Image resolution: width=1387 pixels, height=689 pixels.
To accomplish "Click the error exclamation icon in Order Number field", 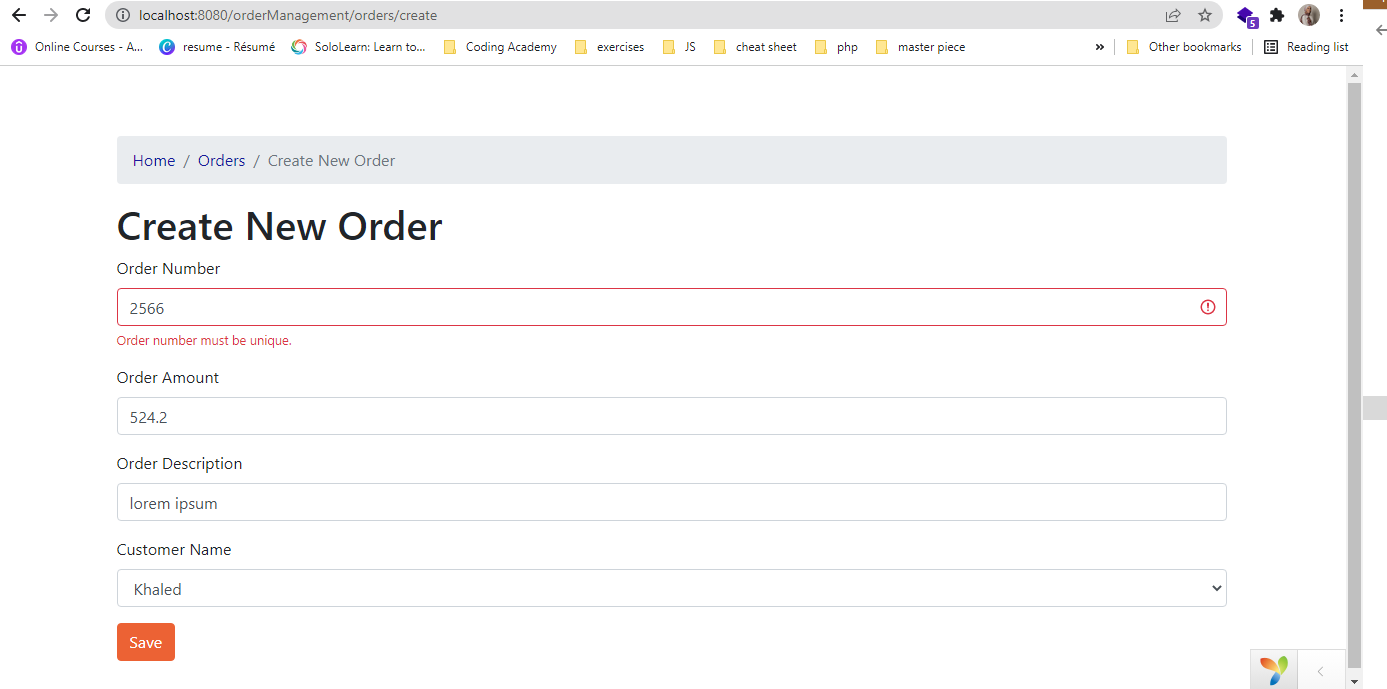I will [1207, 307].
